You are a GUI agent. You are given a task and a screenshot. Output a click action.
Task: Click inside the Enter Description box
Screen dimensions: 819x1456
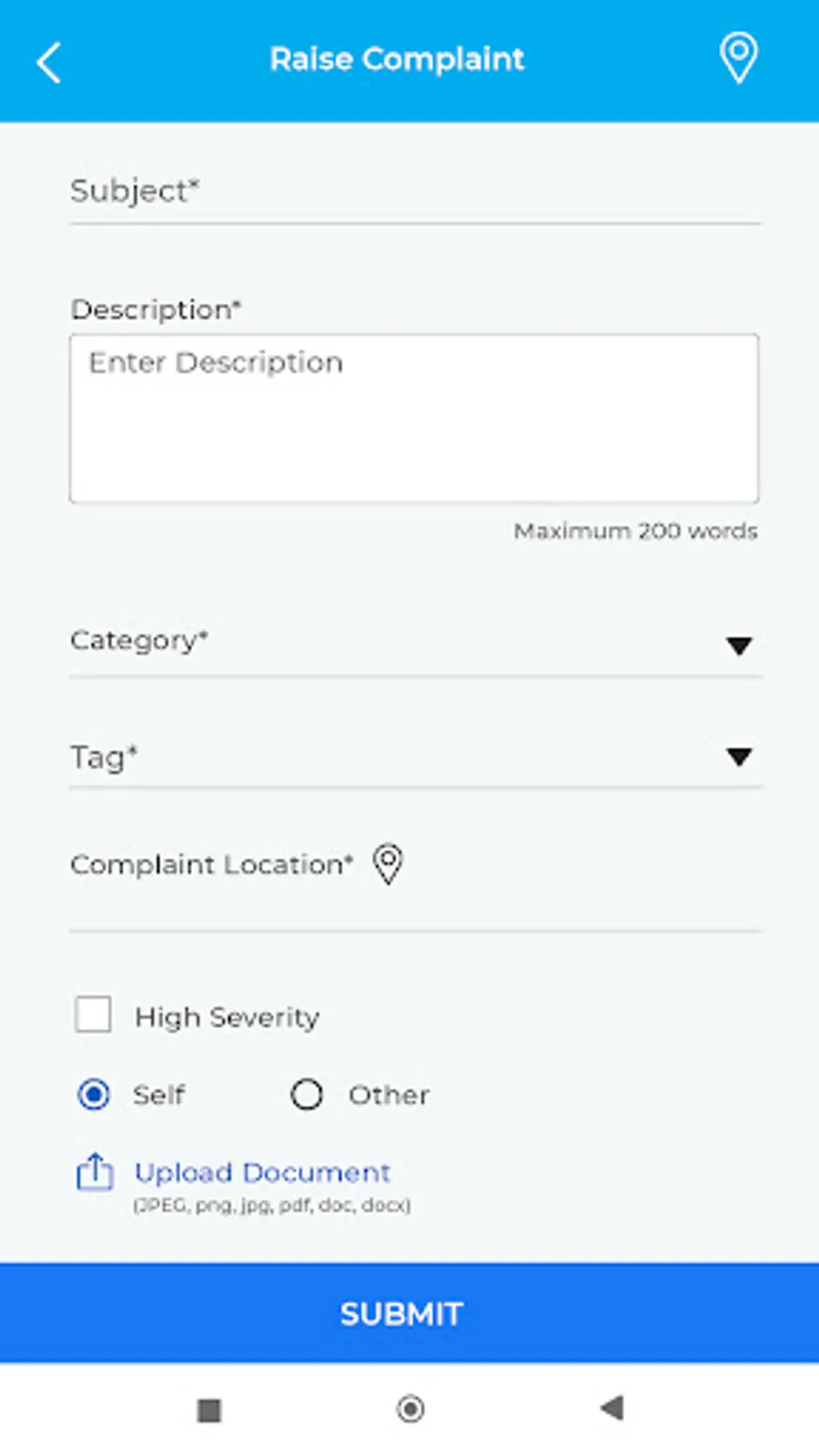tap(414, 419)
